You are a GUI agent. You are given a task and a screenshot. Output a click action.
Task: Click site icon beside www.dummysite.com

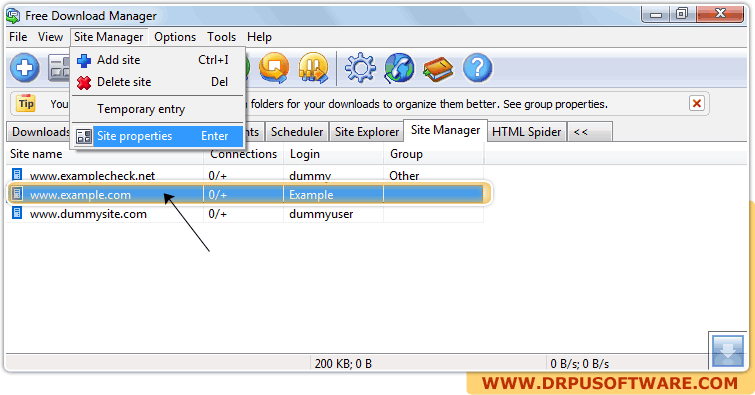pyautogui.click(x=17, y=212)
